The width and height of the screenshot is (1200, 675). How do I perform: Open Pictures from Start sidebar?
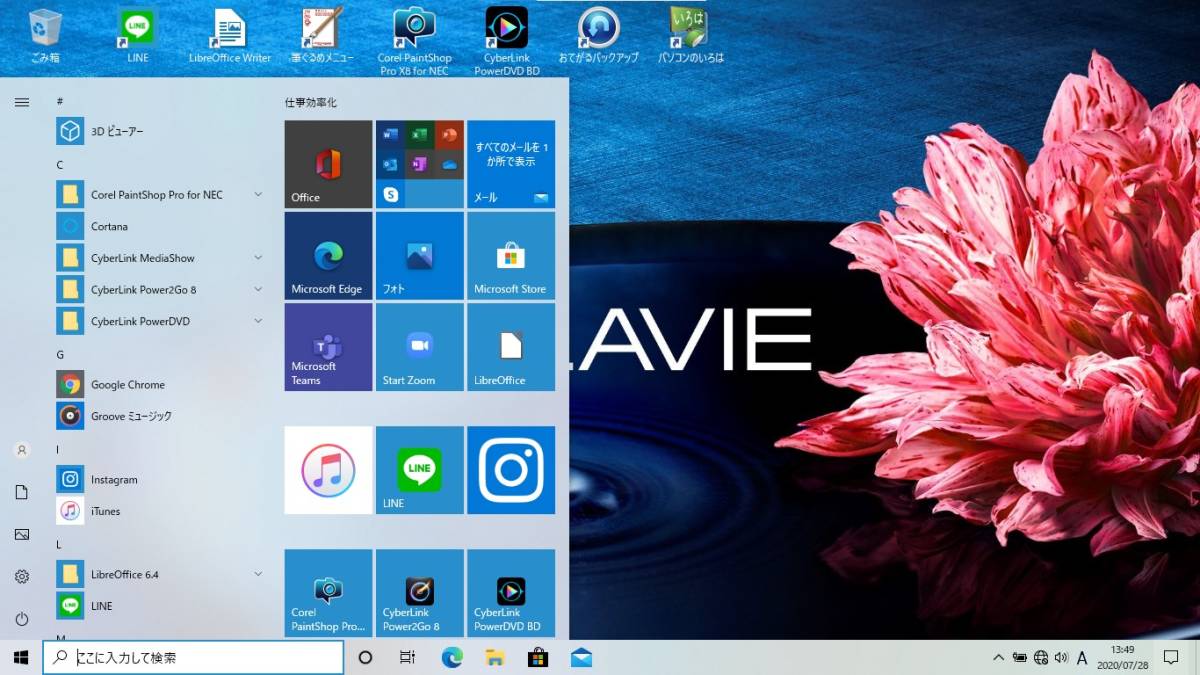[x=22, y=534]
